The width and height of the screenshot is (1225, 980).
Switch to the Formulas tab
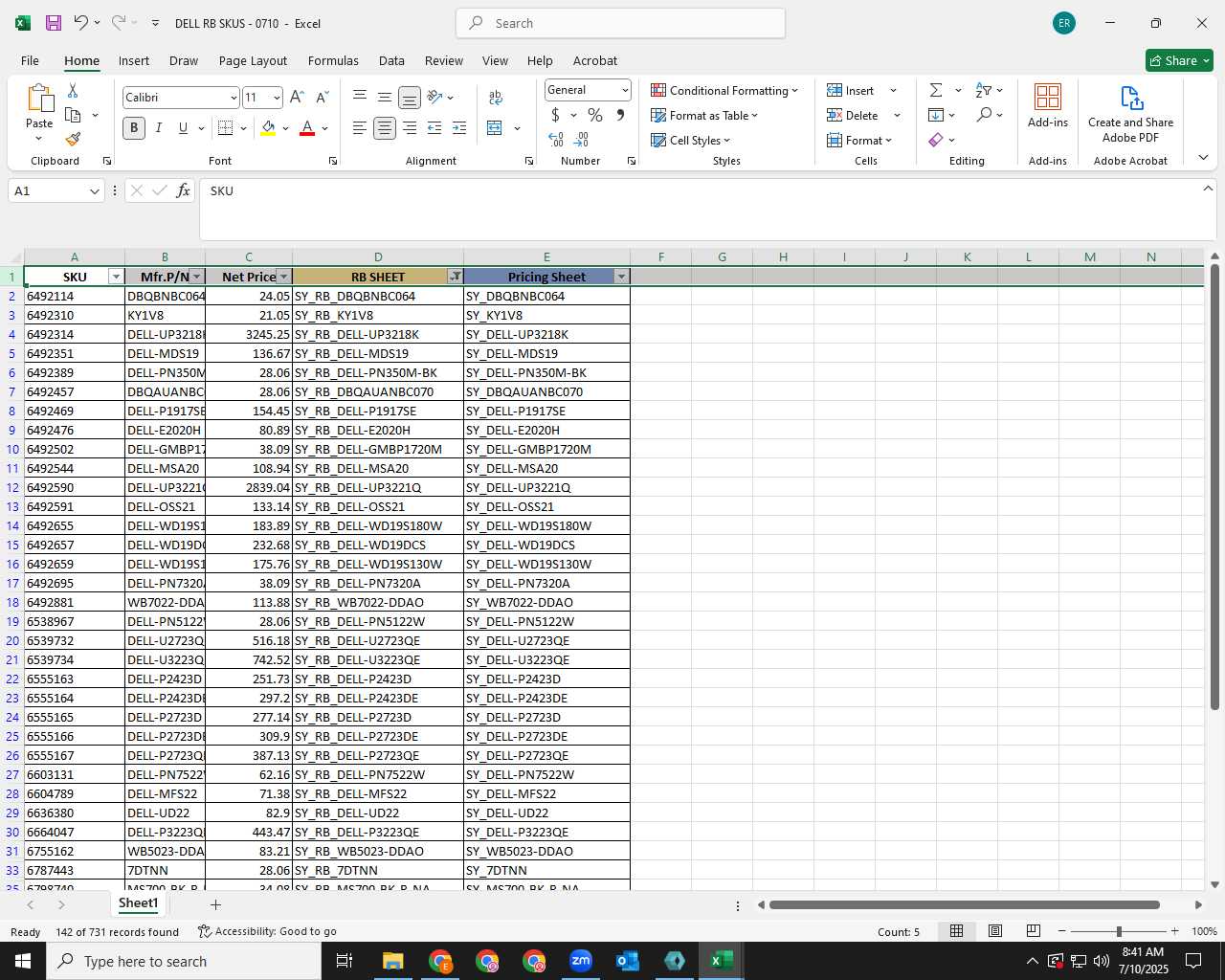(333, 60)
